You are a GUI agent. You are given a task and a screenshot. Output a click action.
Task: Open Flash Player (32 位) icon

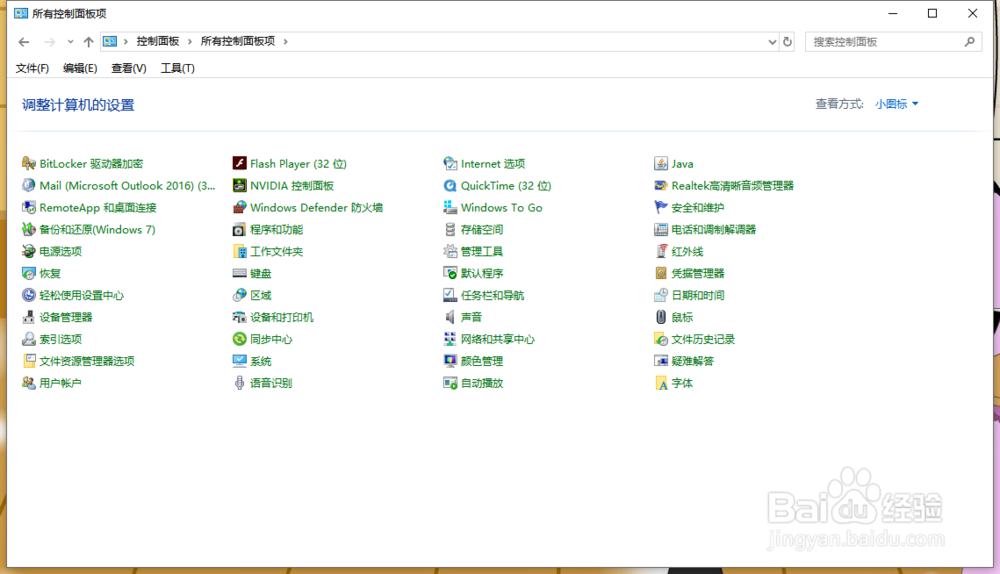239,163
